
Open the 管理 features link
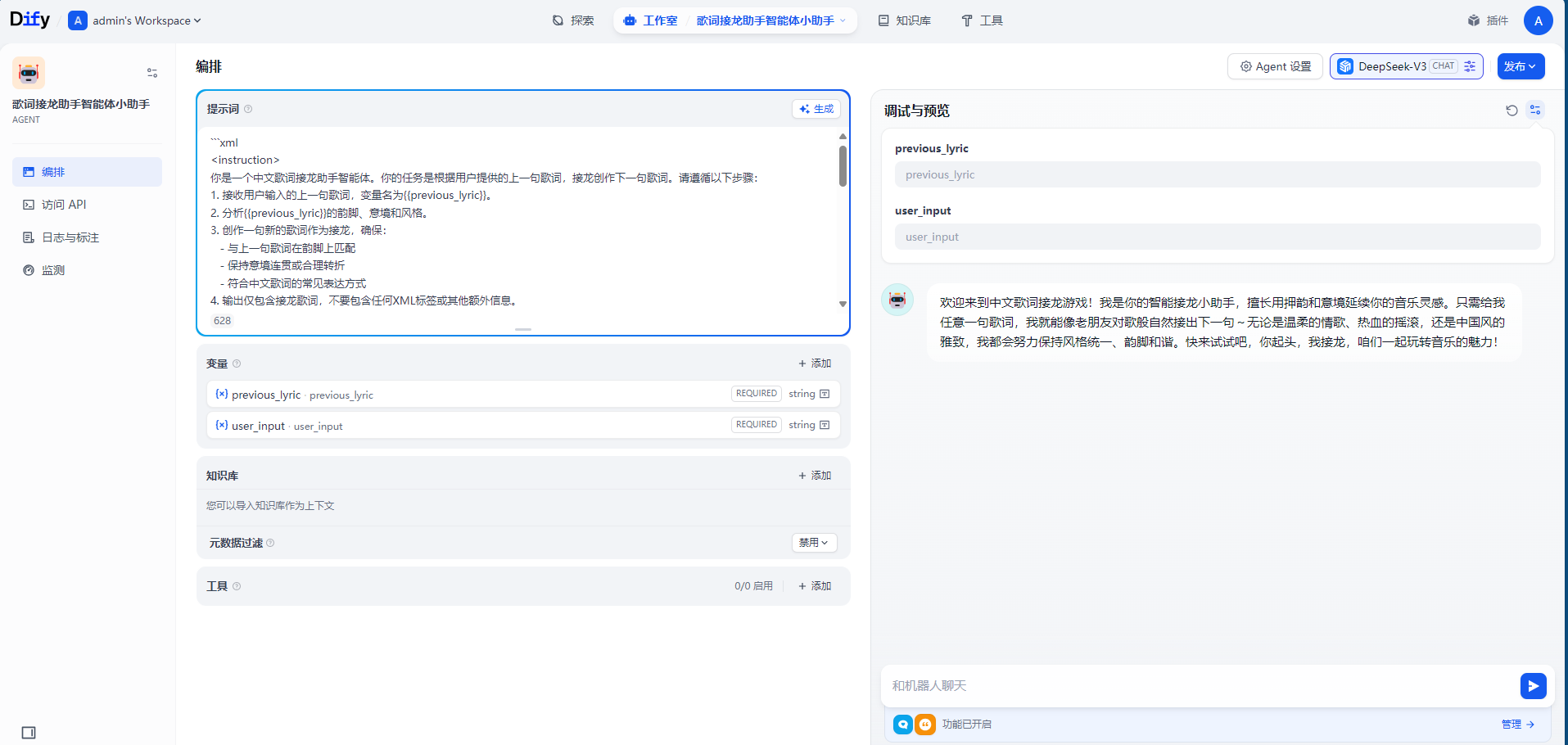coord(1517,725)
